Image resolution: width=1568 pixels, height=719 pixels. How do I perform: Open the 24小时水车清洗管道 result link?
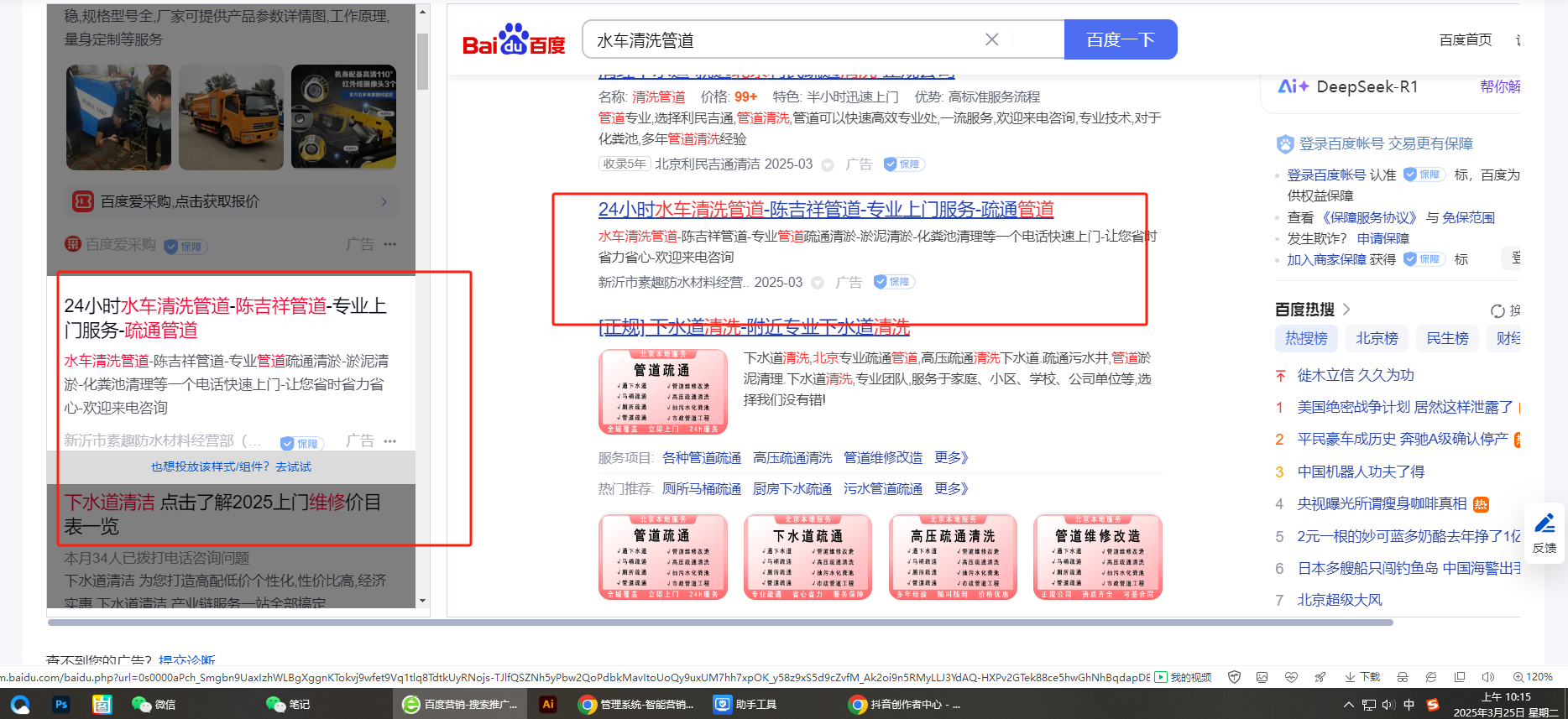[825, 209]
